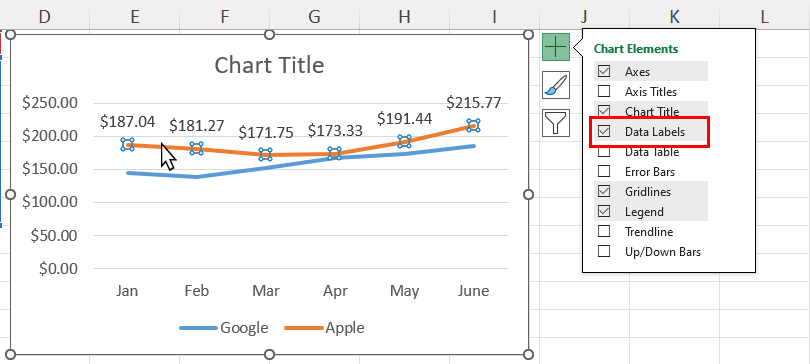
Task: Click the chart's top-right corner handle
Action: click(x=528, y=34)
